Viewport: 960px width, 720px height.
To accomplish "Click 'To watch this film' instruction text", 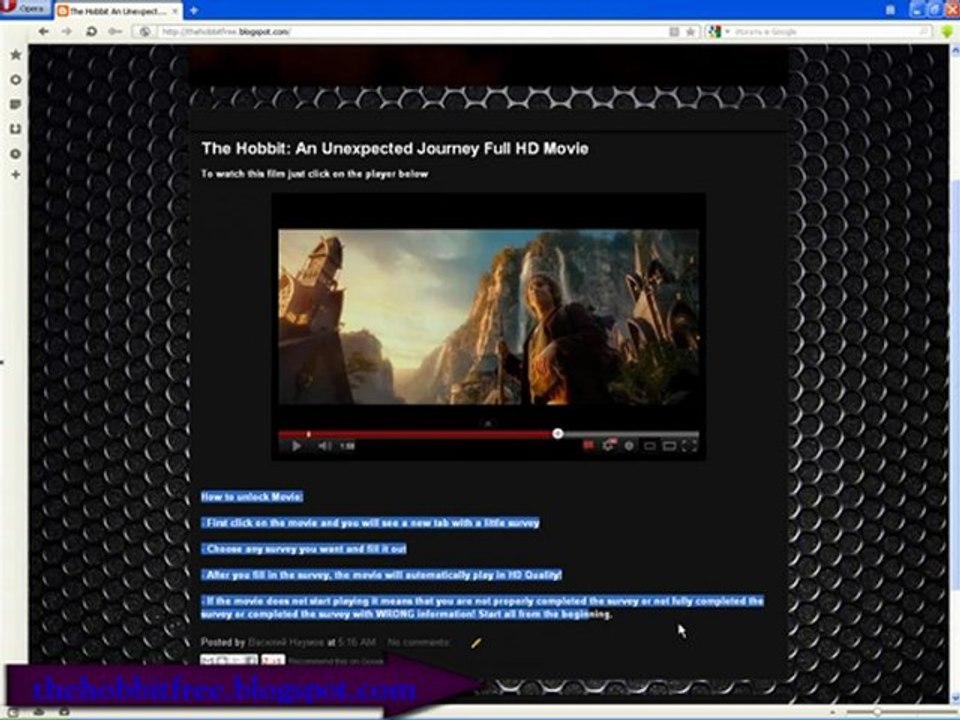I will [315, 174].
